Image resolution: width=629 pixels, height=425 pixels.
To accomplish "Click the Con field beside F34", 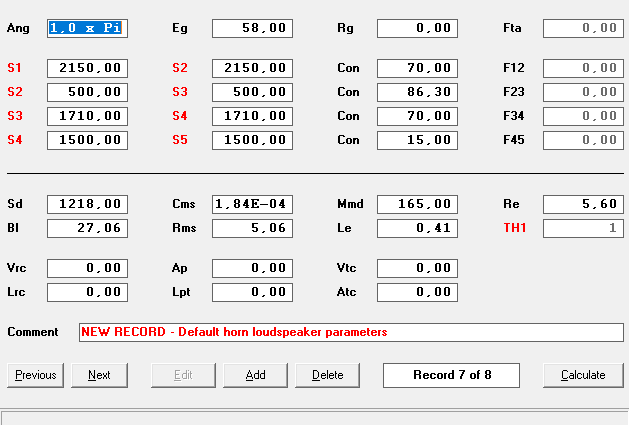I will coord(417,116).
